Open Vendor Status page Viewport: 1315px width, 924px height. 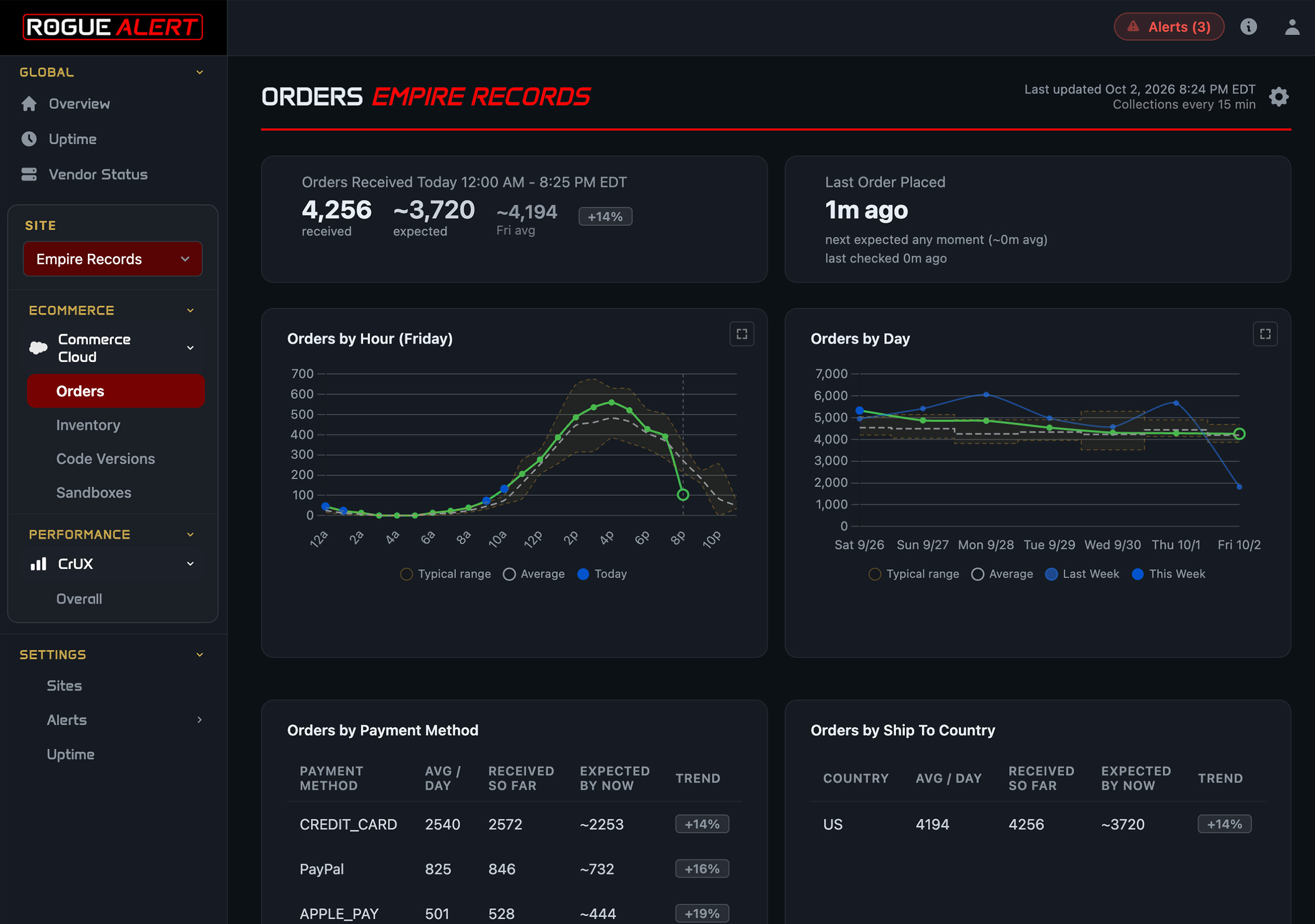coord(98,174)
